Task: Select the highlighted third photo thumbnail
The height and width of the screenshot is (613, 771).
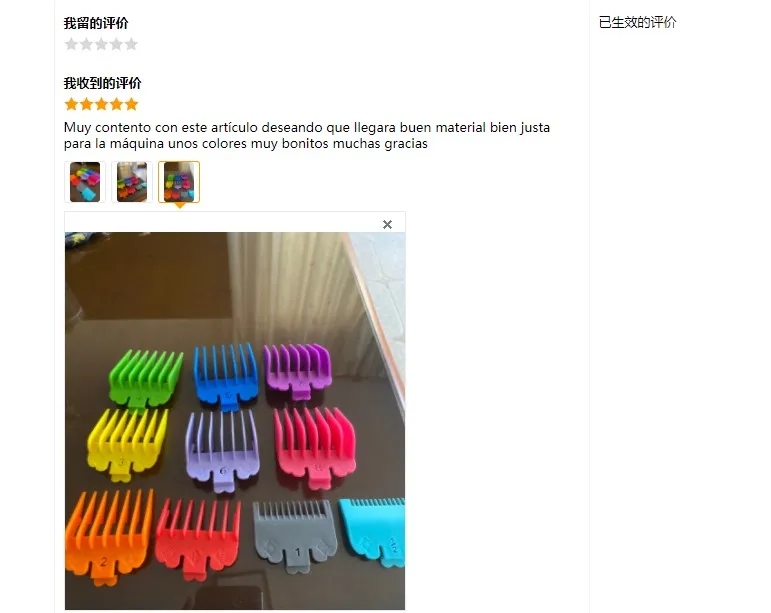Action: click(179, 182)
